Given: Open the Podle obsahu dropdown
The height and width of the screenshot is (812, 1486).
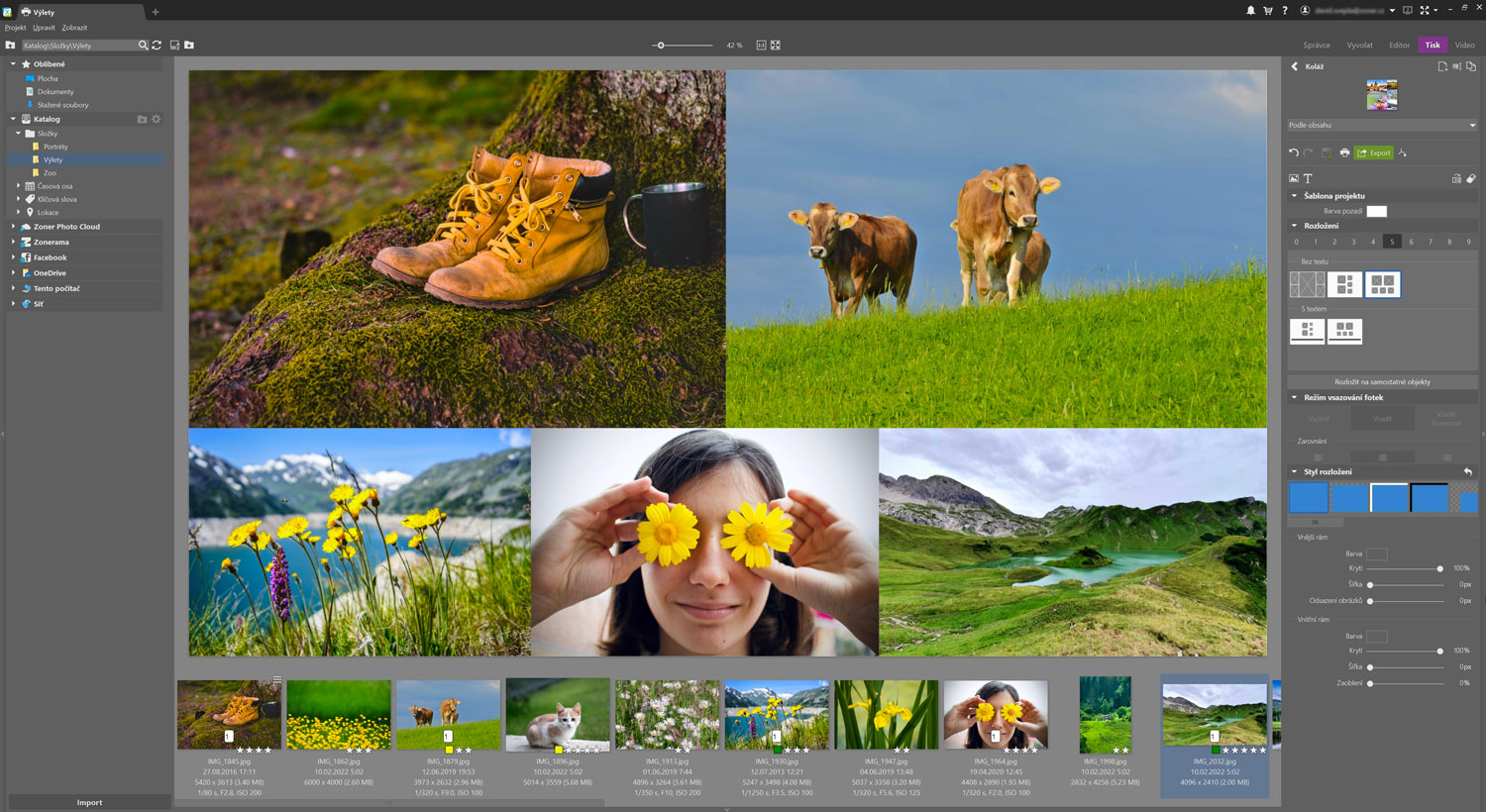Looking at the screenshot, I should click(x=1382, y=126).
